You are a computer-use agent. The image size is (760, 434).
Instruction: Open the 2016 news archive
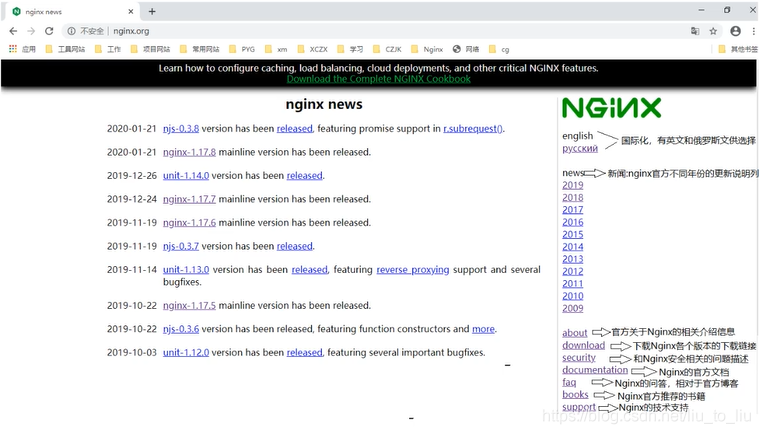click(x=573, y=222)
